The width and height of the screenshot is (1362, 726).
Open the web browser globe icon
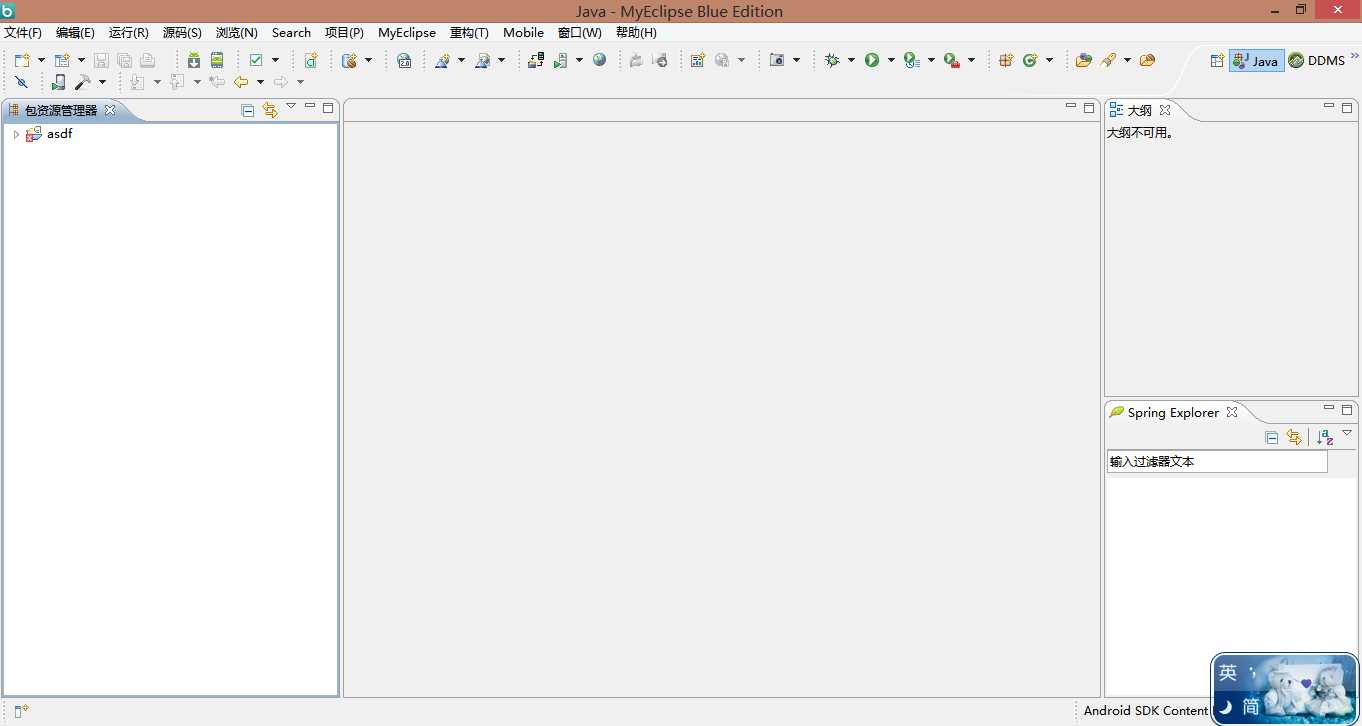pyautogui.click(x=600, y=60)
